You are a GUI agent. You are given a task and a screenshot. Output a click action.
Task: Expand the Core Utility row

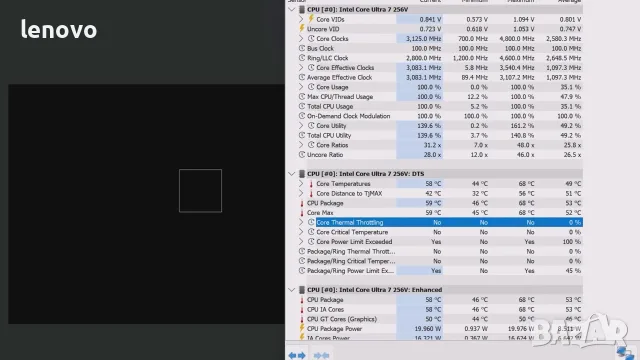coord(301,125)
